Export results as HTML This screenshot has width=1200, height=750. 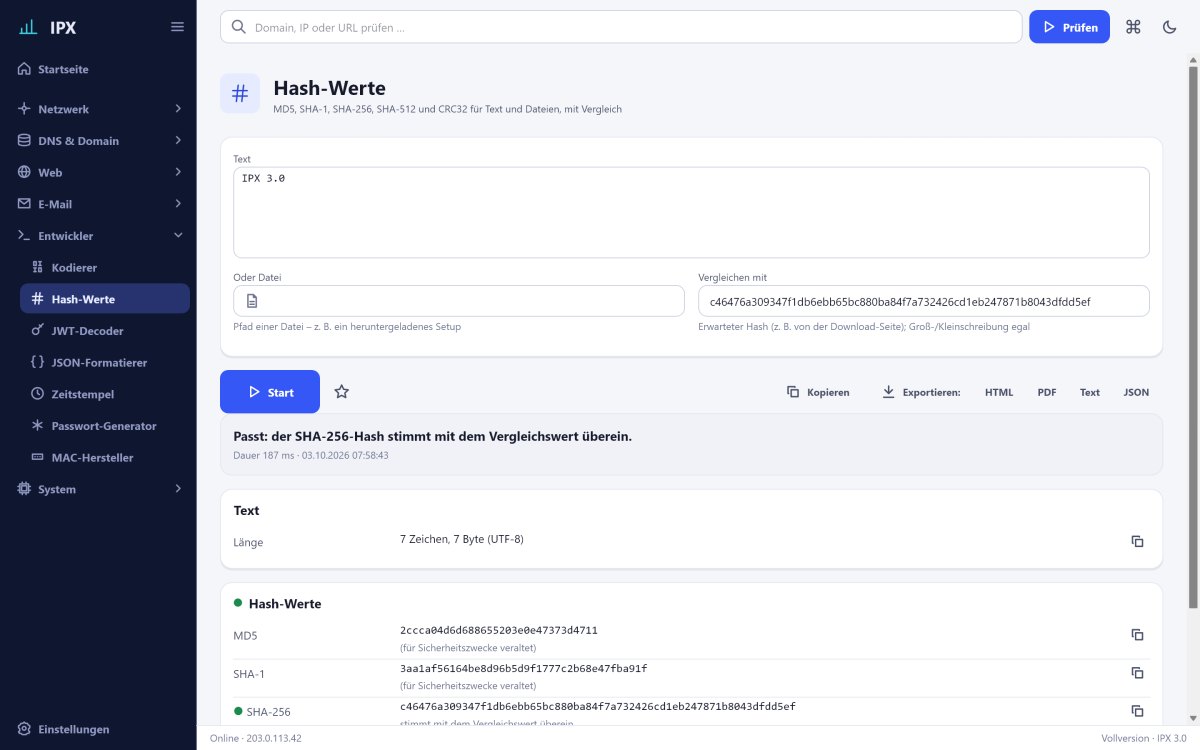999,392
